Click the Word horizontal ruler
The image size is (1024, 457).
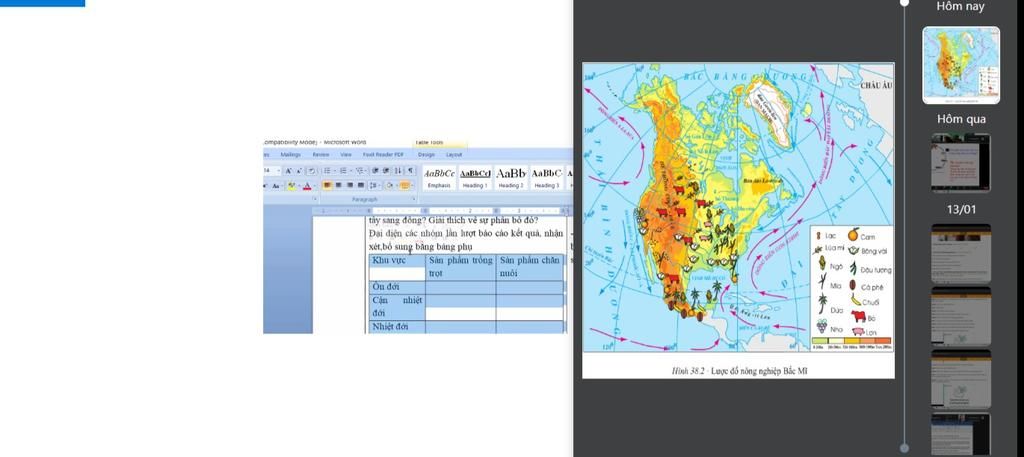point(440,211)
